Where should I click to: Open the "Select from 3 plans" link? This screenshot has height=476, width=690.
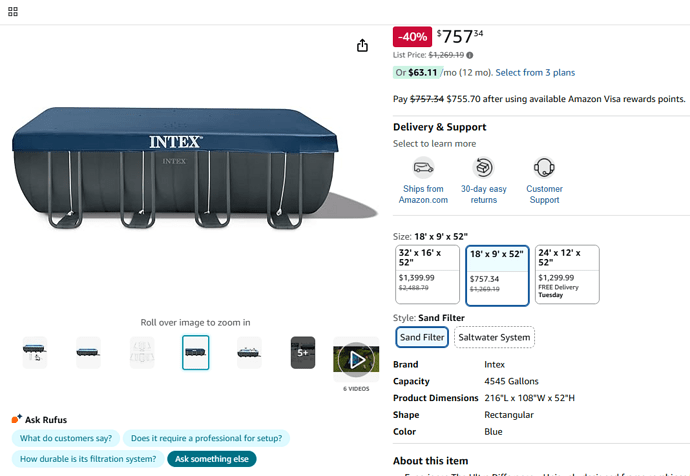click(x=535, y=73)
